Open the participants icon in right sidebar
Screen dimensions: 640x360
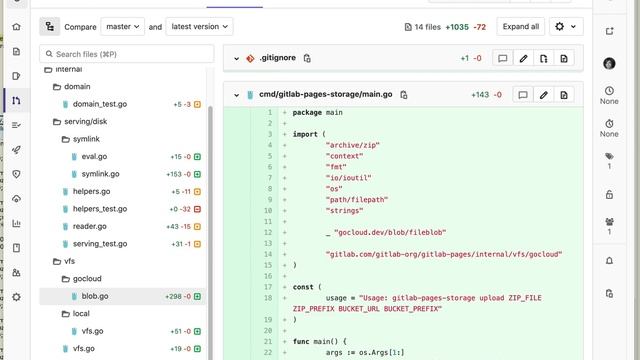coord(609,222)
